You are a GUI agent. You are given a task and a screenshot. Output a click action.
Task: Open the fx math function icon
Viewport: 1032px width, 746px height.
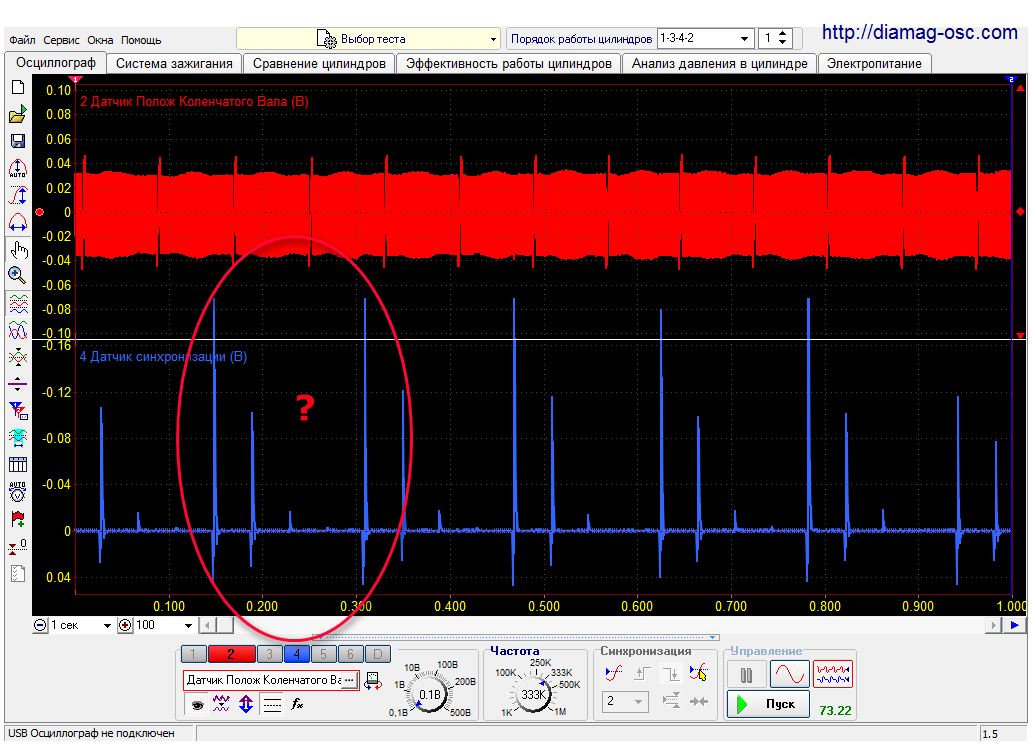pyautogui.click(x=297, y=704)
